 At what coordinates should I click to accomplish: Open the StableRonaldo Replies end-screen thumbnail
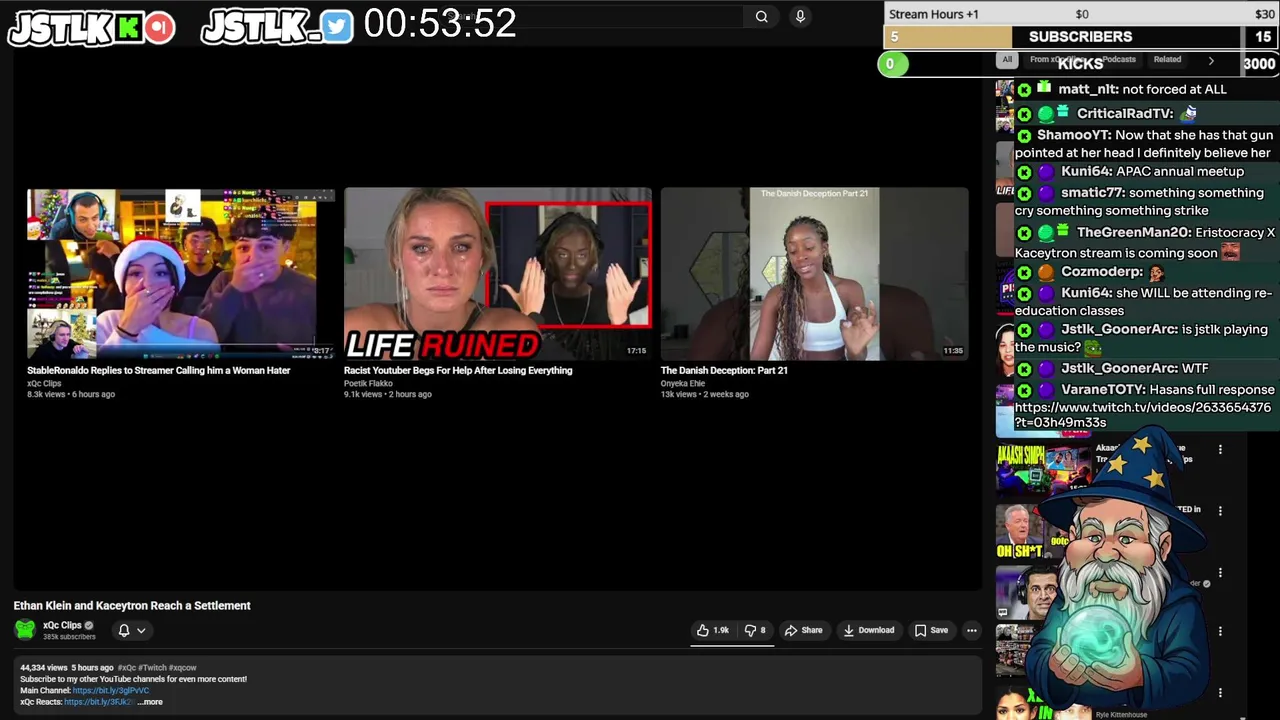click(181, 274)
